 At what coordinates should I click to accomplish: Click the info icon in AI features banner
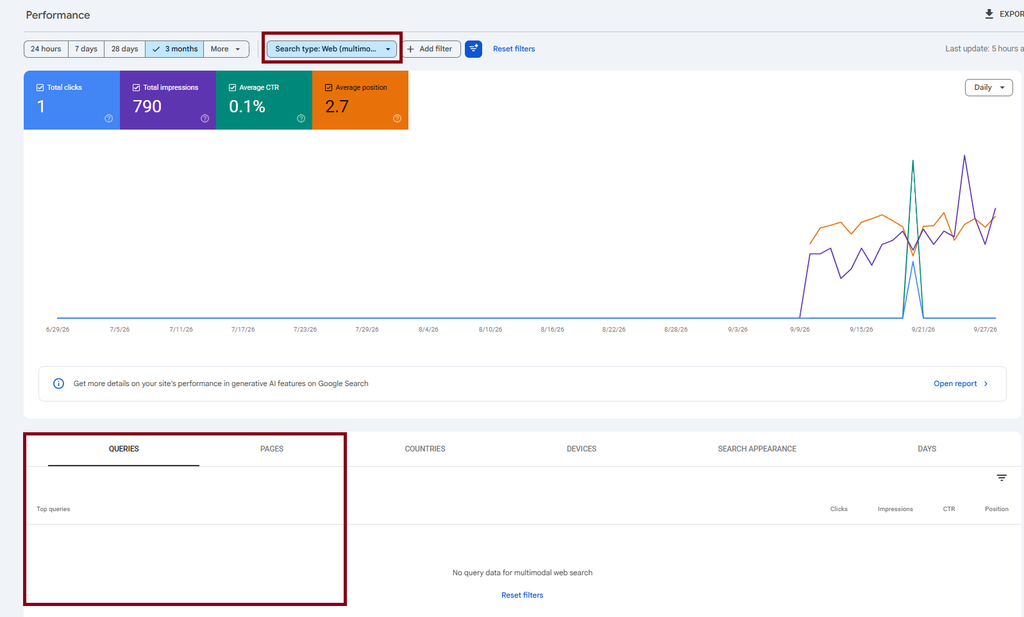58,383
